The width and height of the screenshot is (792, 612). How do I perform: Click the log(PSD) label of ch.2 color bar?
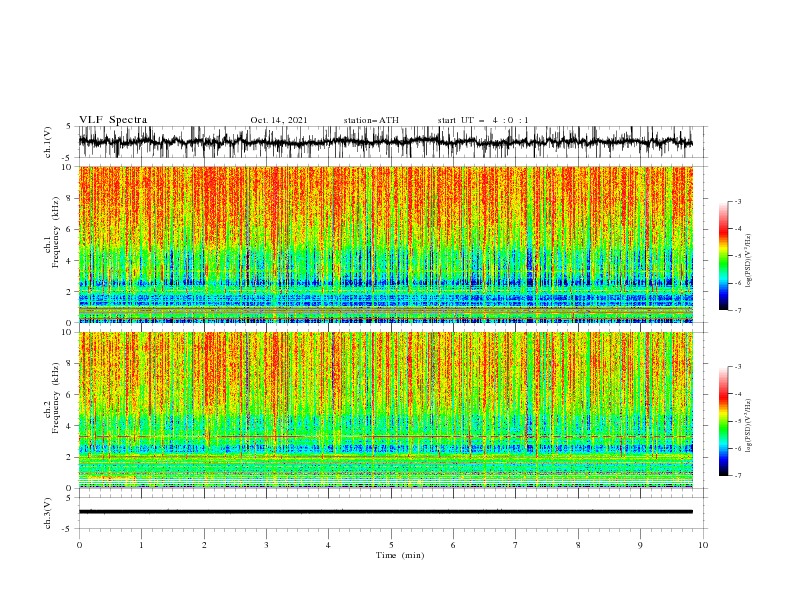748,426
